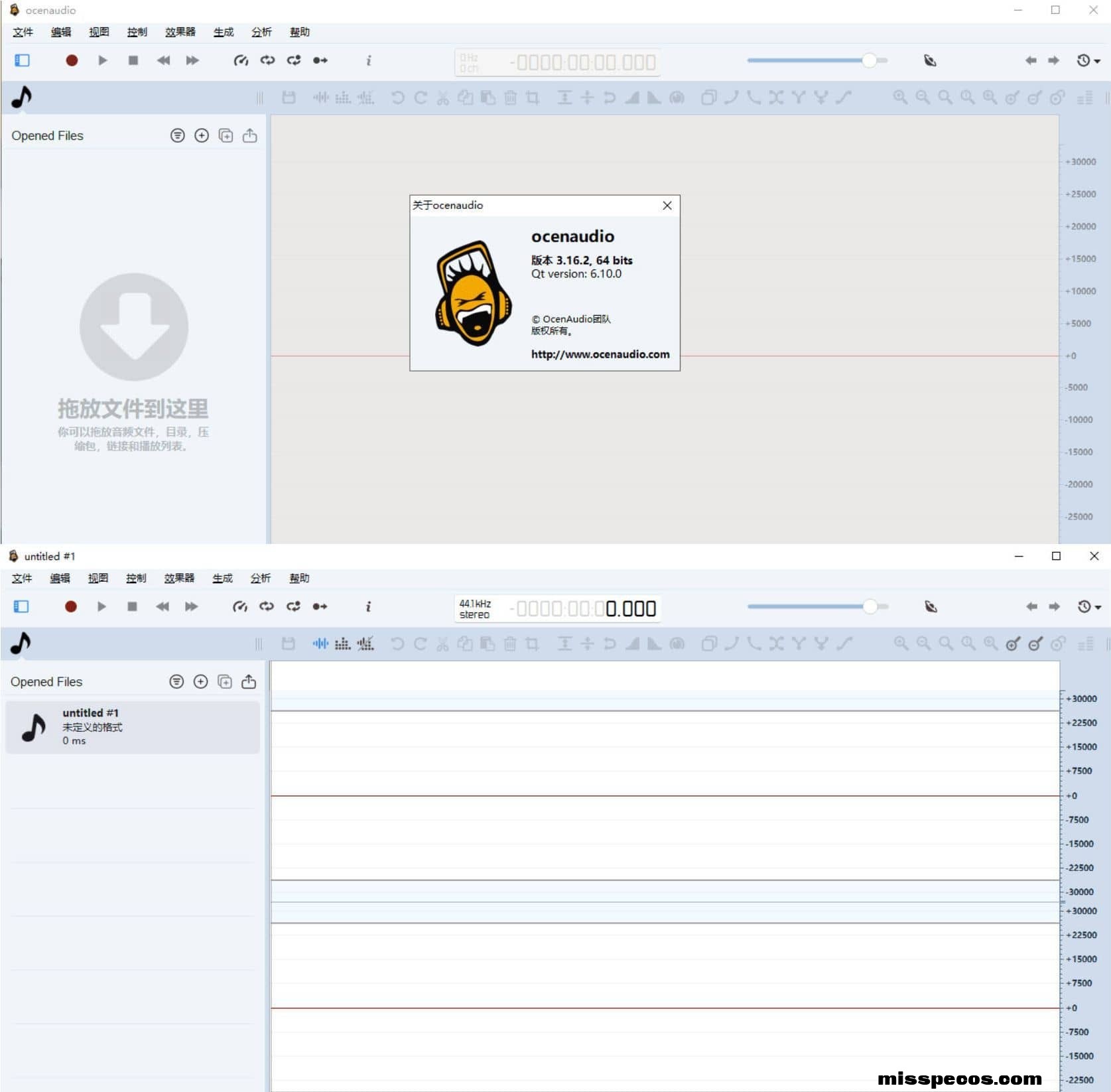Click the info icon in untitled #1 toolbar
The width and height of the screenshot is (1111, 1092).
(368, 606)
